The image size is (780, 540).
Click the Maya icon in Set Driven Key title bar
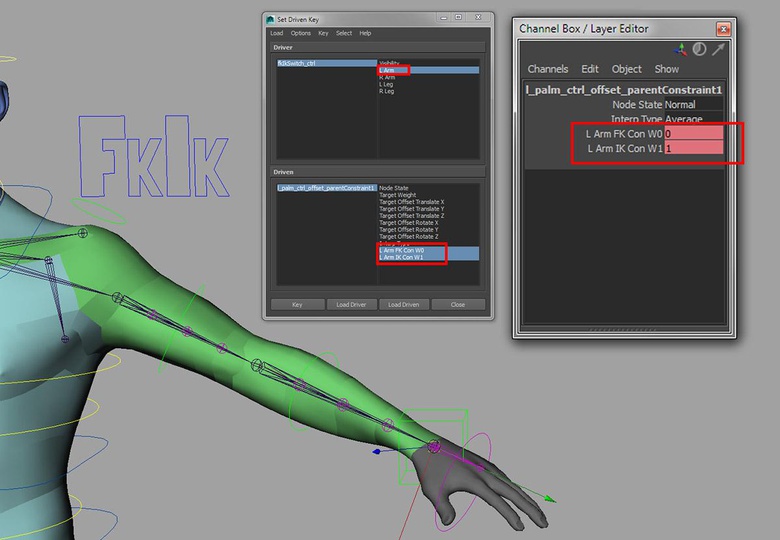click(x=270, y=19)
